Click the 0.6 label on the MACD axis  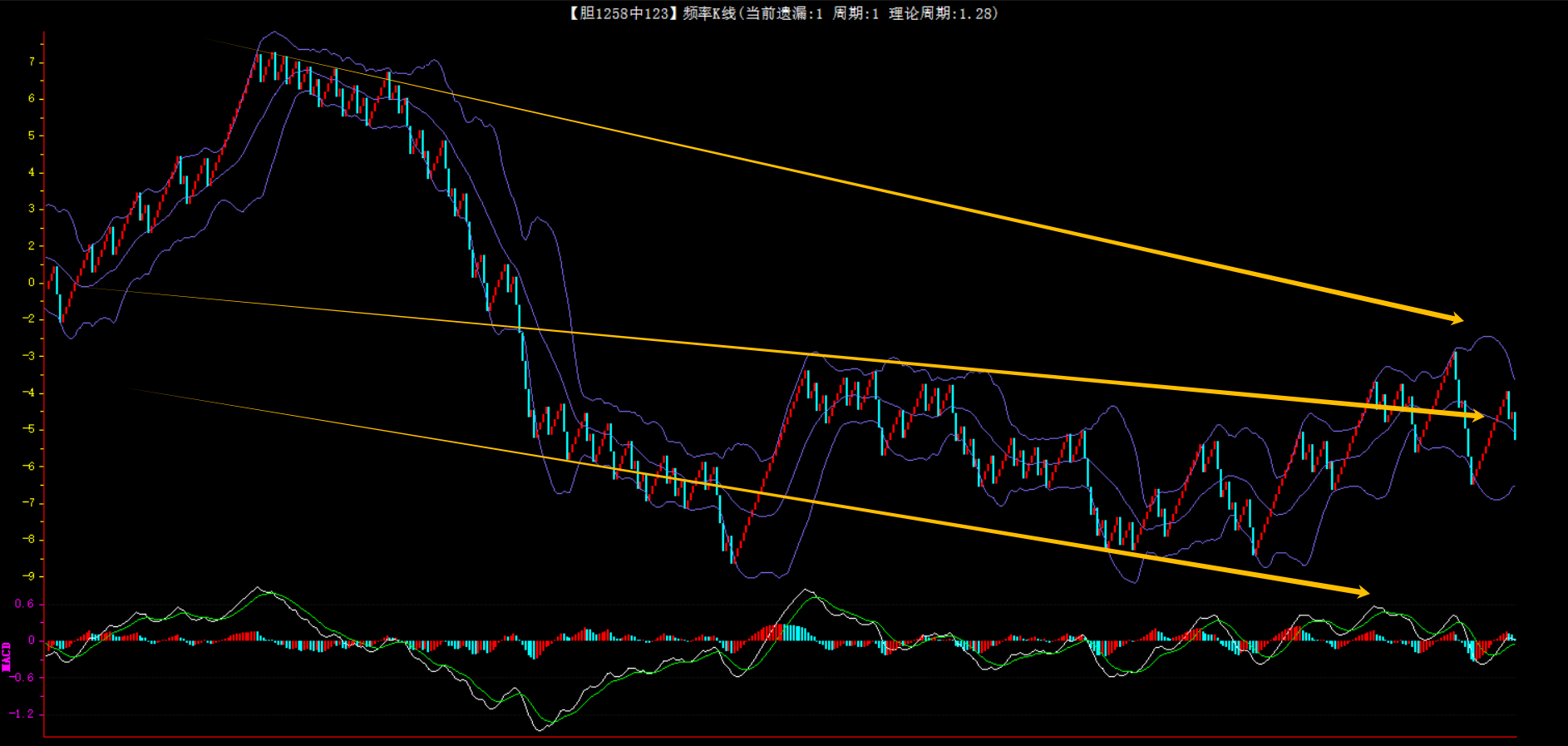[x=25, y=605]
